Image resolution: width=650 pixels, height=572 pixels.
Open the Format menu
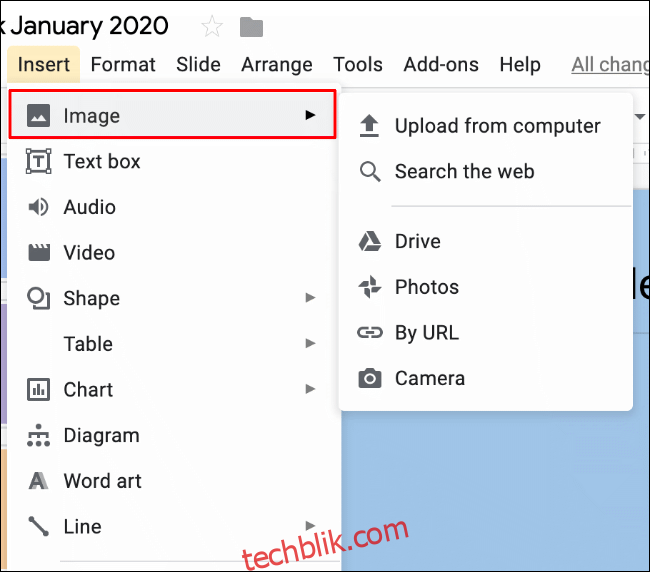(123, 65)
